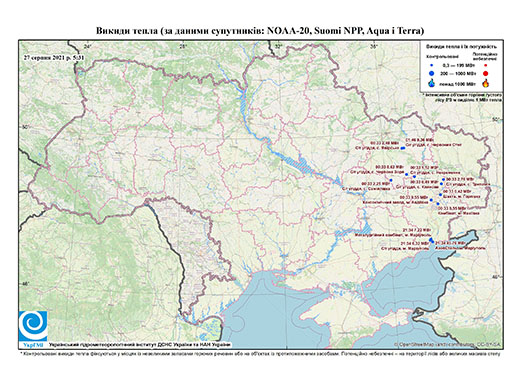Click the Makiivka kombinat heat marker
The width and height of the screenshot is (520, 368).
(x=438, y=203)
